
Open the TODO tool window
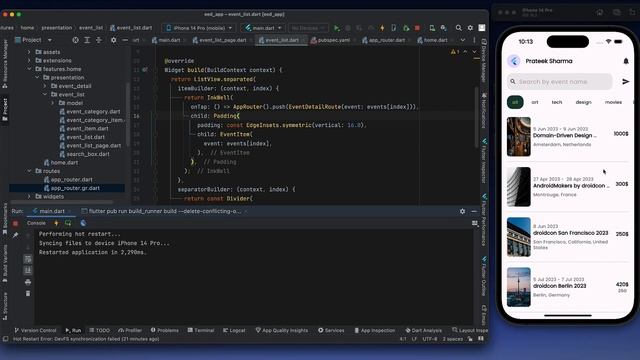click(100, 330)
